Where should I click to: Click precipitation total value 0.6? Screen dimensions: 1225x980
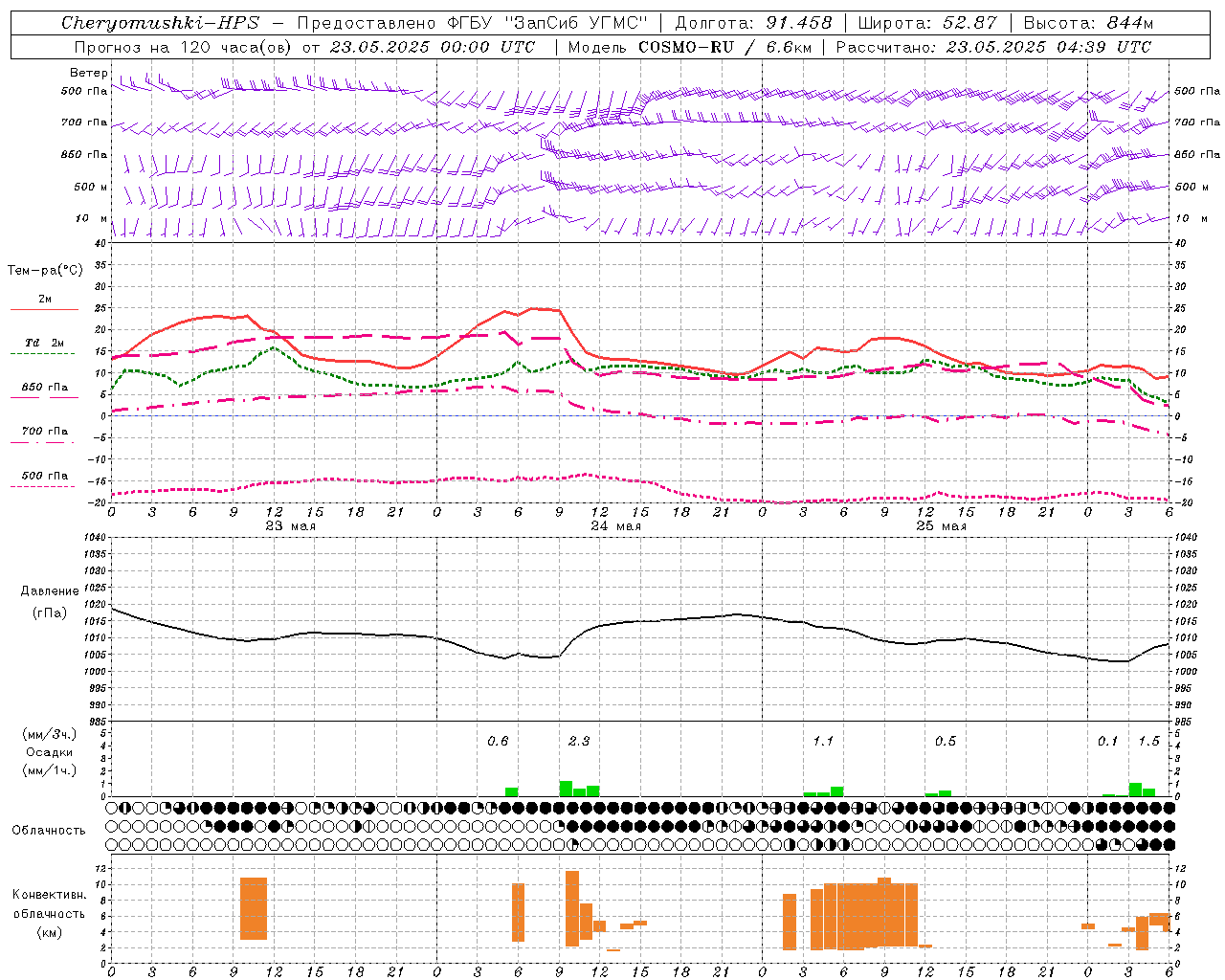[498, 742]
